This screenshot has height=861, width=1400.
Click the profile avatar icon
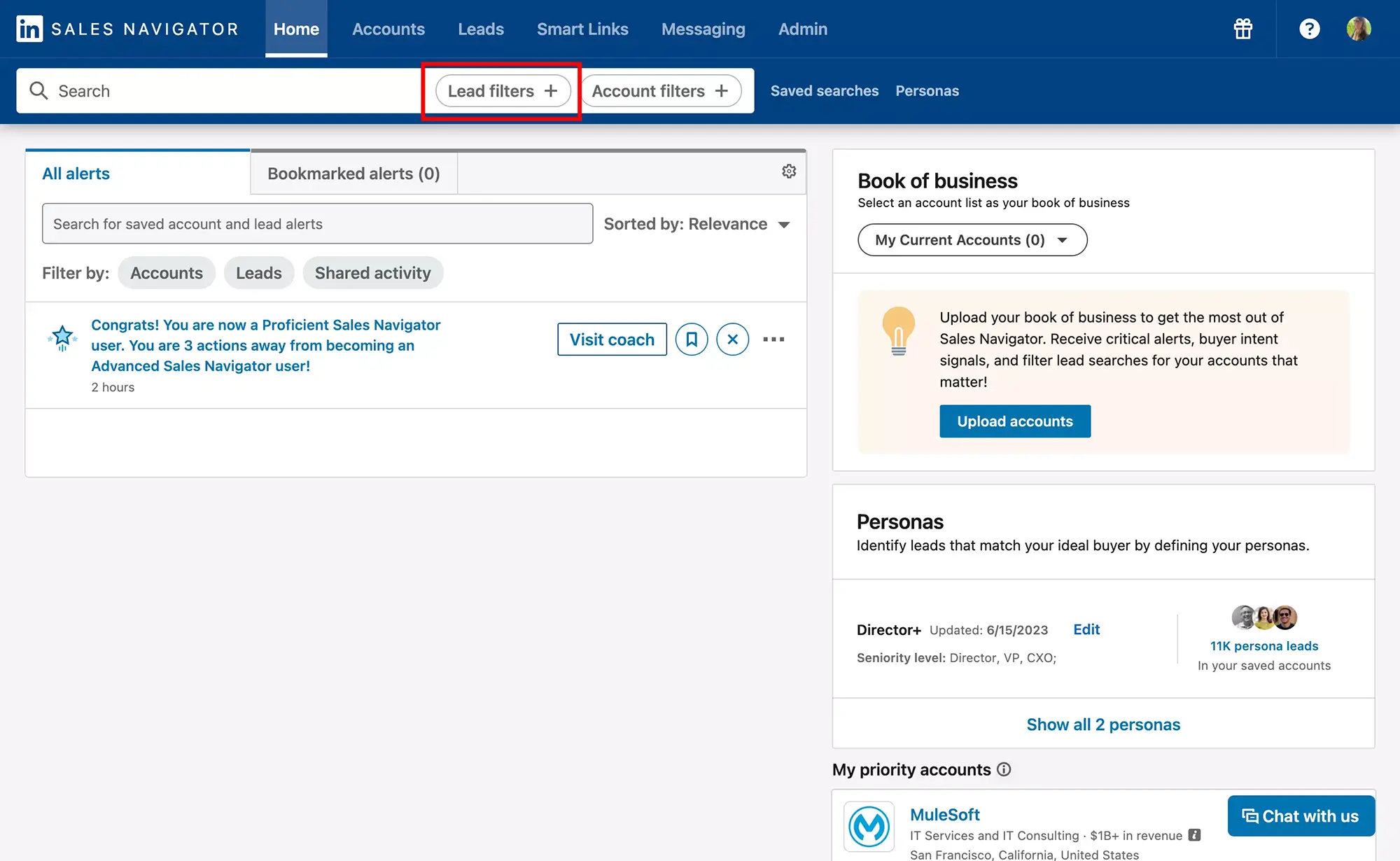click(1363, 28)
